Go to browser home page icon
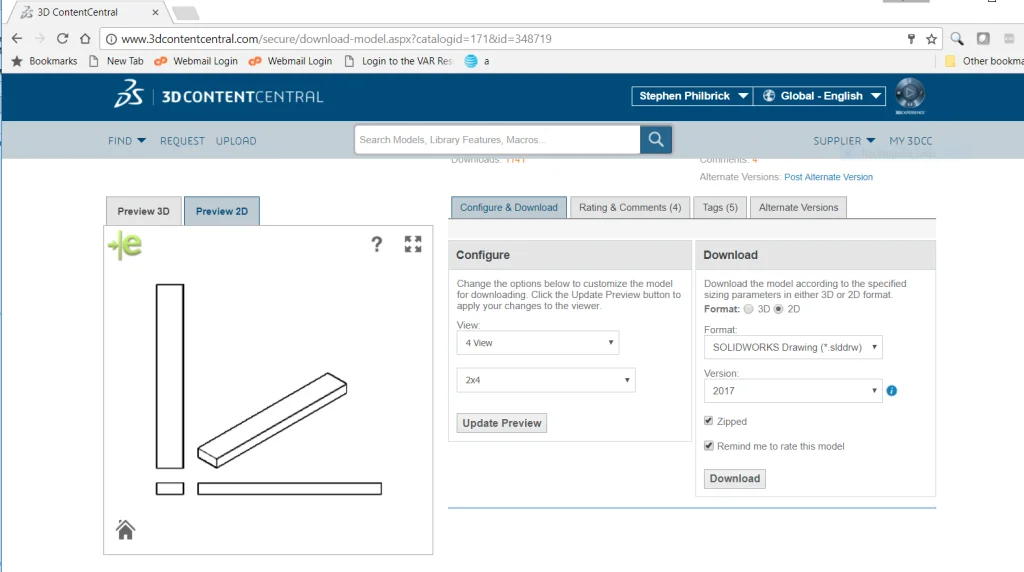Screen dimensions: 1024x572 (x=85, y=39)
